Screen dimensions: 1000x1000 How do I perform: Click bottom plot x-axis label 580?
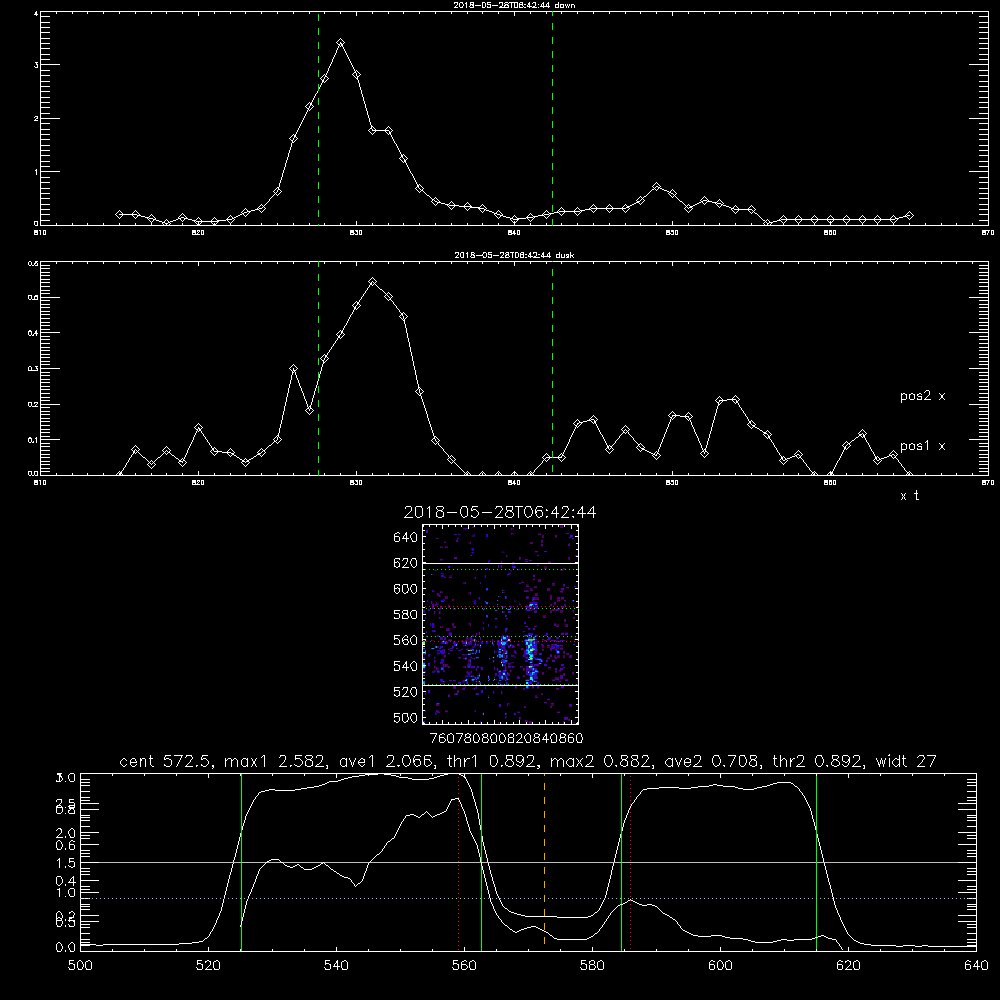pos(592,966)
